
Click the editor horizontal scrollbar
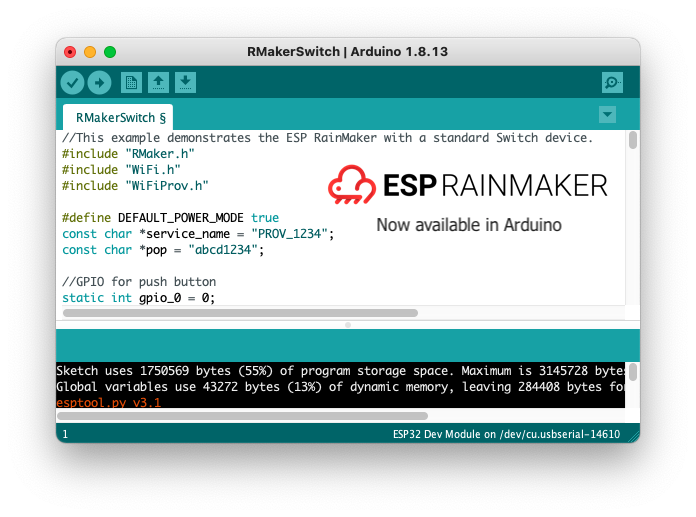[x=240, y=313]
